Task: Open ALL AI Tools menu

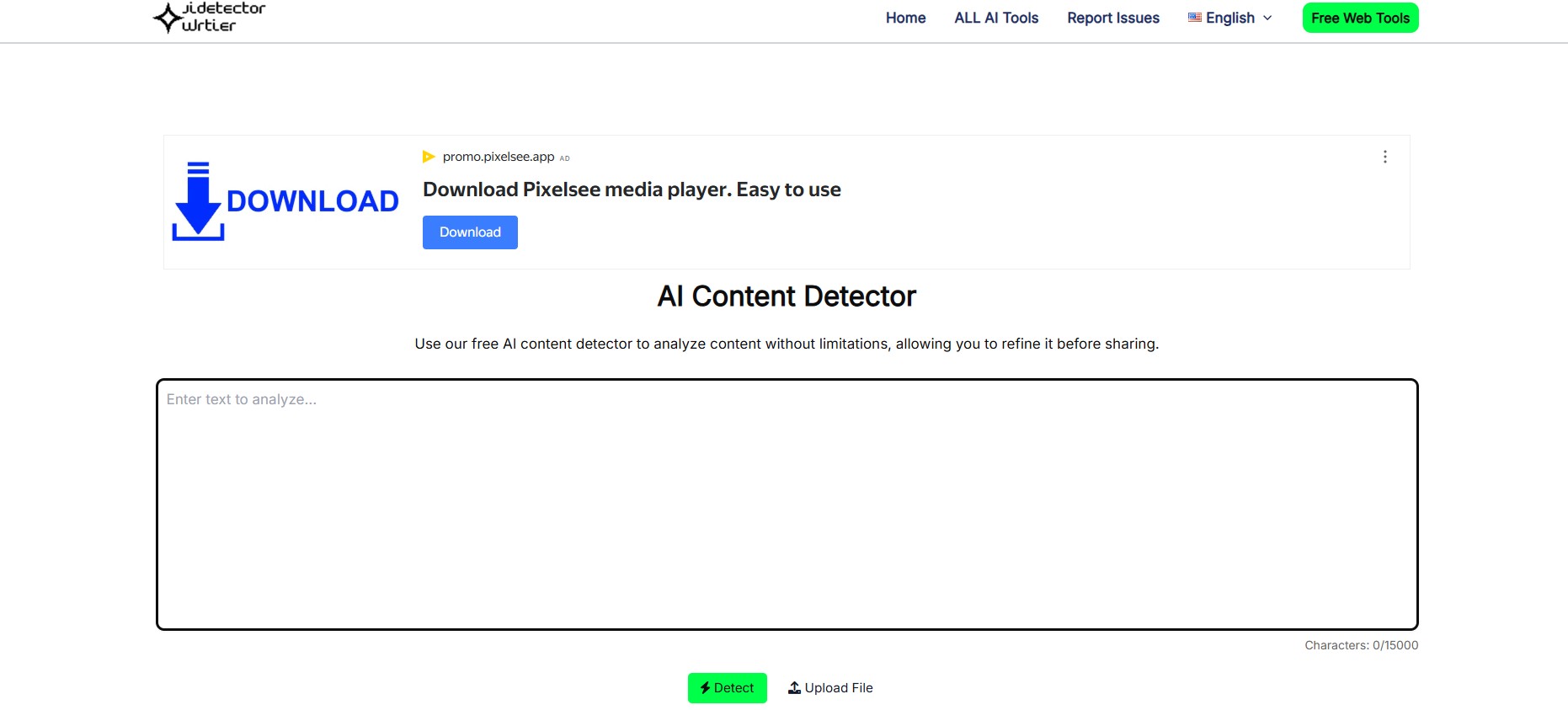Action: click(996, 18)
